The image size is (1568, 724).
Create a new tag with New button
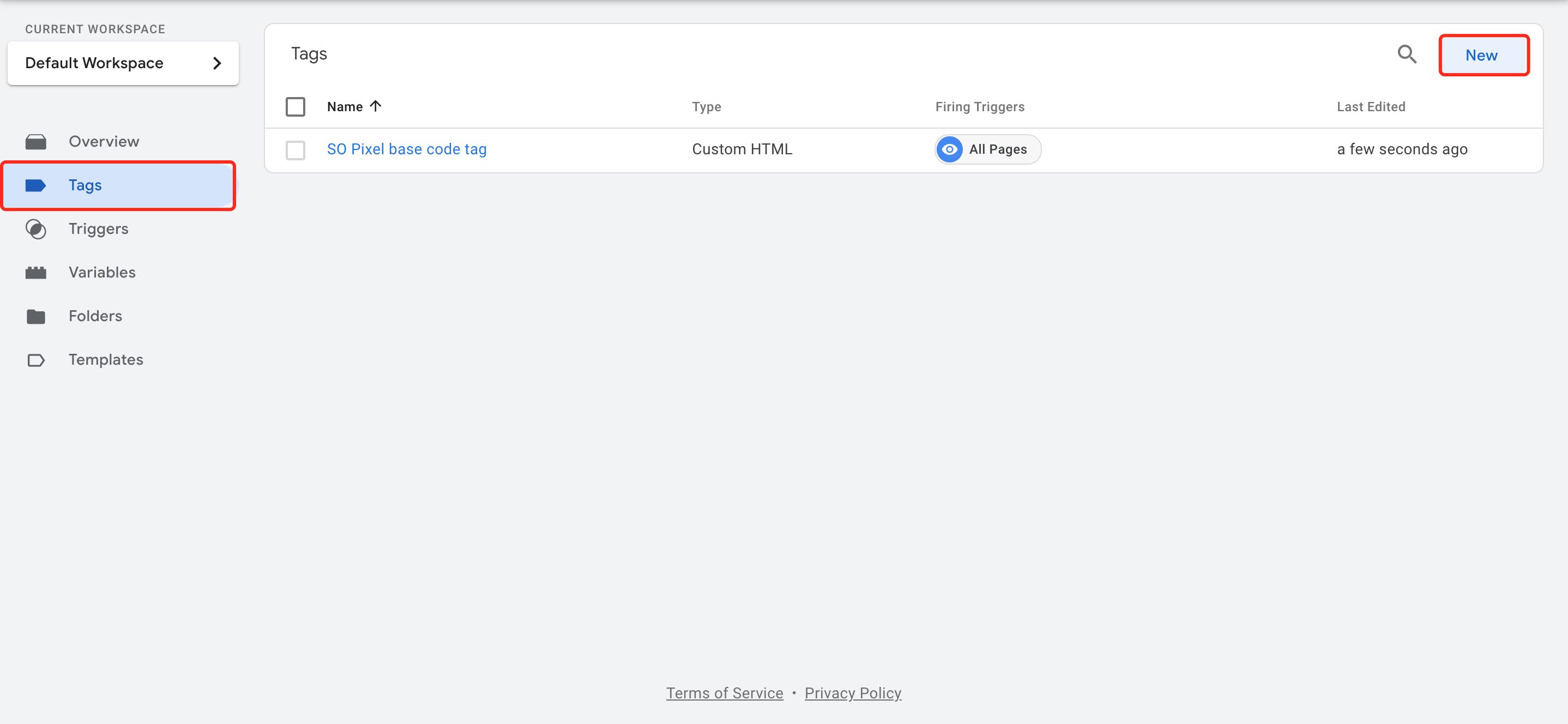1483,56
